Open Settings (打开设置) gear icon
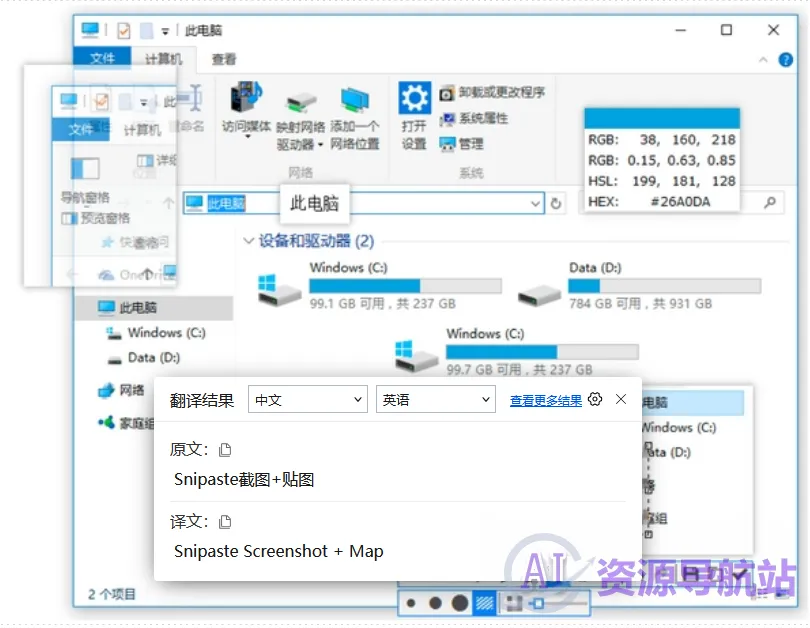The height and width of the screenshot is (628, 810). tap(414, 98)
